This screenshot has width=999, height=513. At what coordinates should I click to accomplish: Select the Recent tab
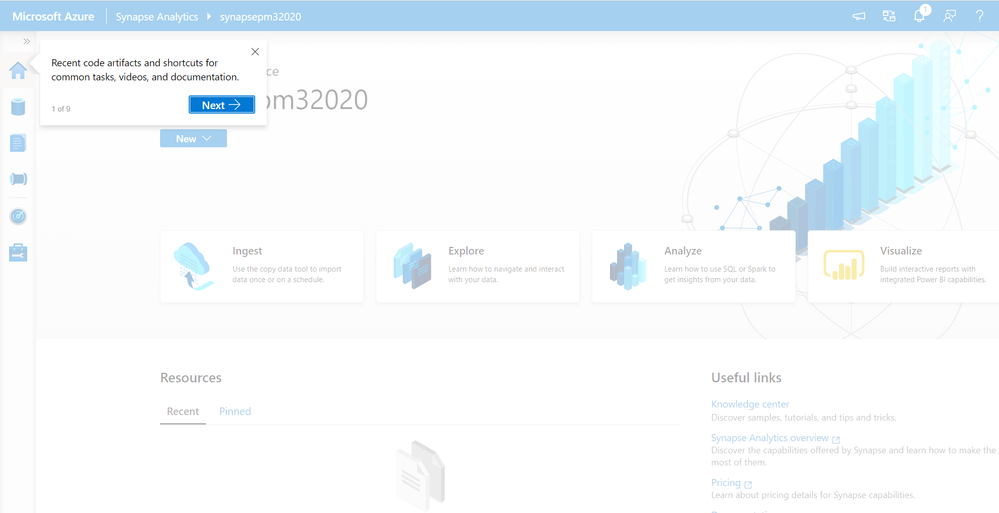tap(183, 412)
